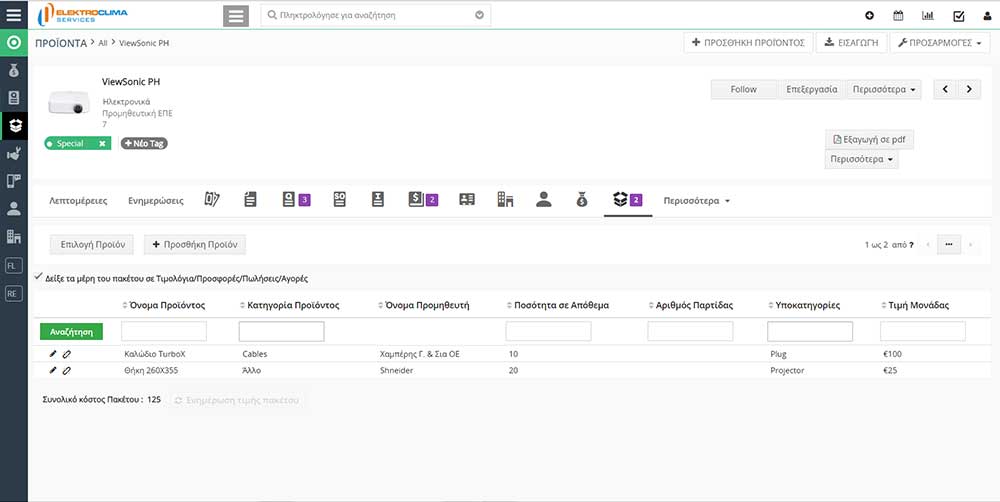Click the quick-create plus circle icon in the top bar
The width and height of the screenshot is (1000, 502).
pos(869,16)
